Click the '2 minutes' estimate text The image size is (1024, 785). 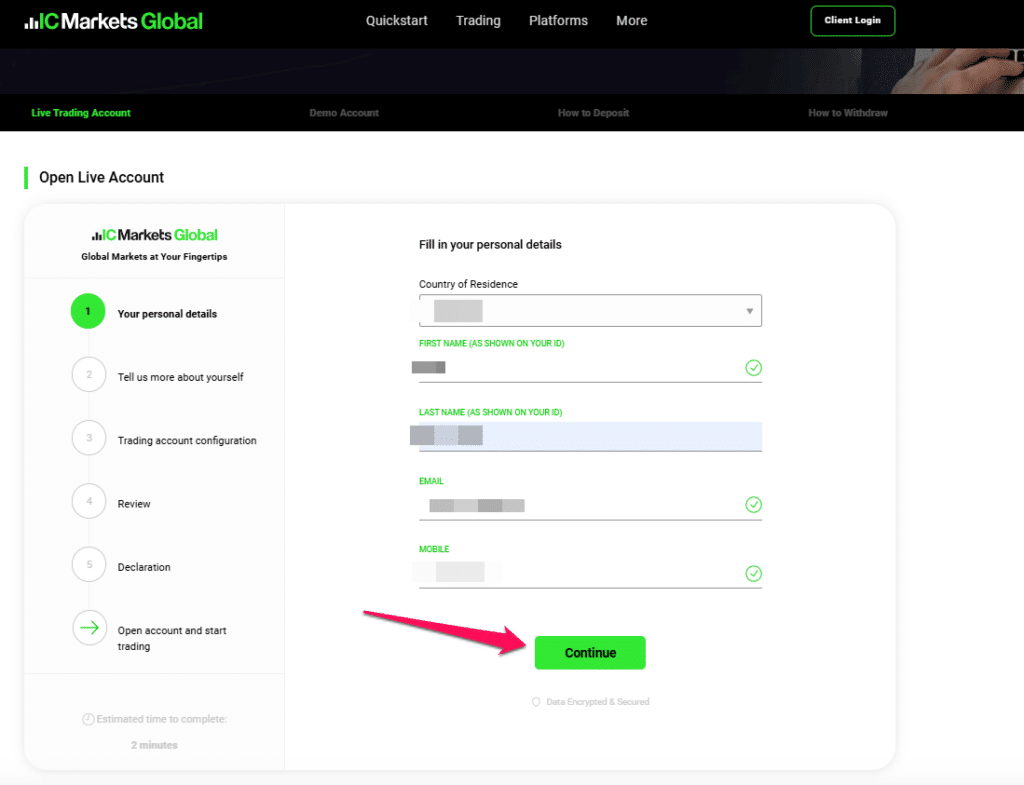pyautogui.click(x=154, y=745)
